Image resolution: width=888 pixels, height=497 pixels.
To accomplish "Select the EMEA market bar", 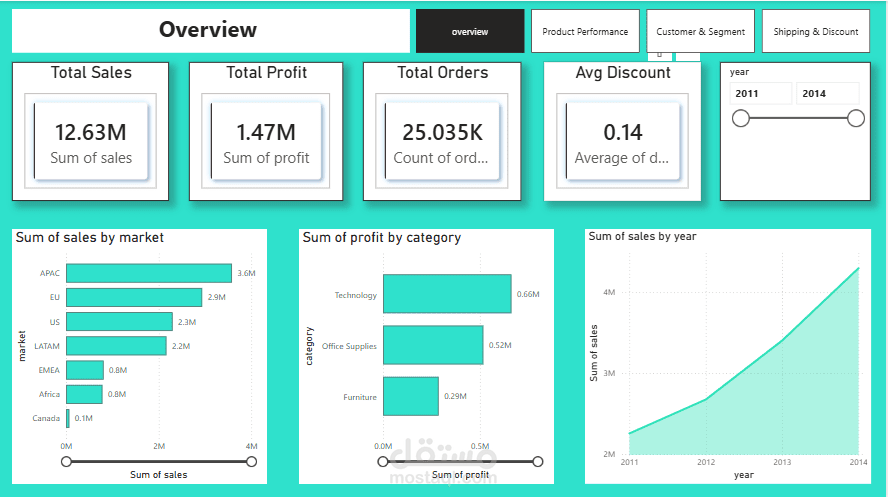I will tap(85, 370).
